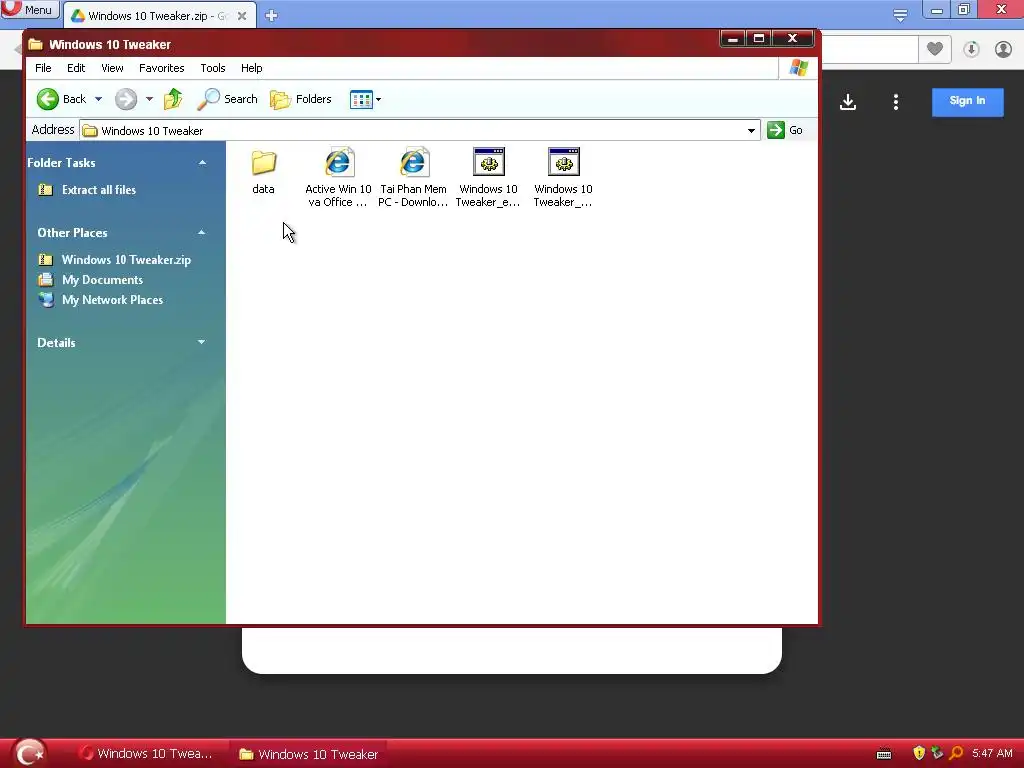Open the View menu

[x=112, y=68]
